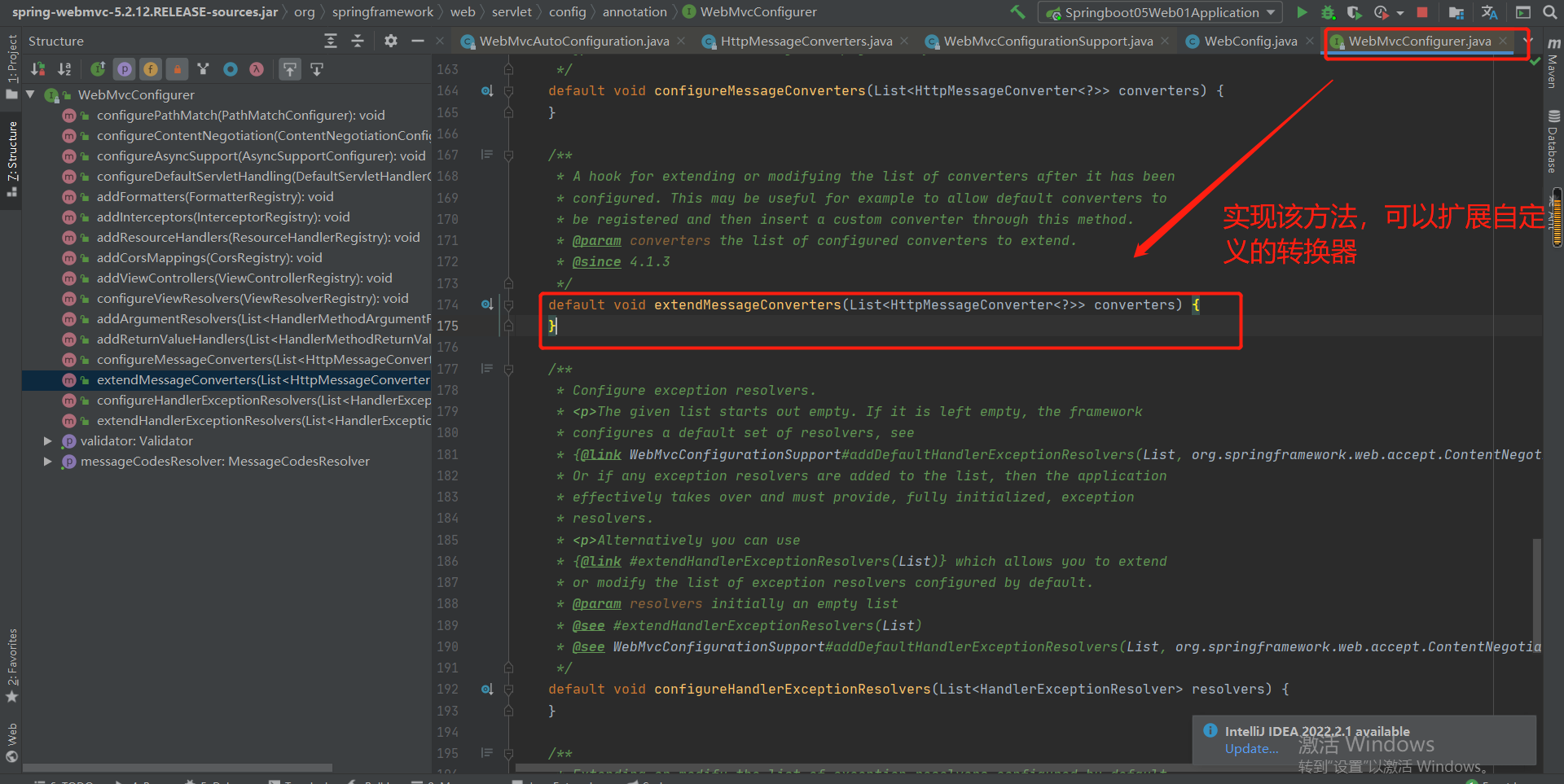This screenshot has height=784, width=1564.
Task: Open the Springboot05Web01Application run configuration dropdown
Action: point(1160,12)
